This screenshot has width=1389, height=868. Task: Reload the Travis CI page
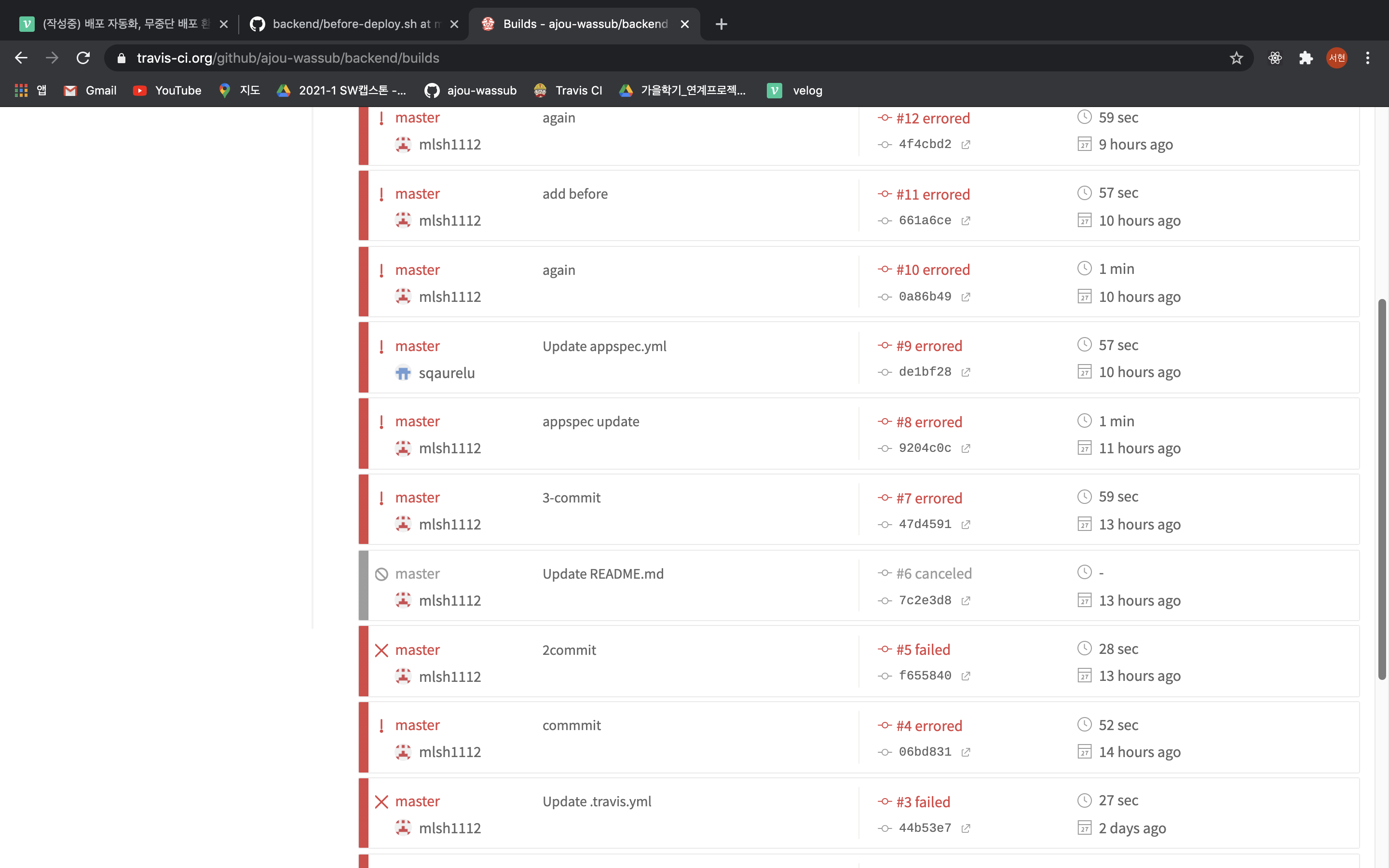pyautogui.click(x=83, y=58)
